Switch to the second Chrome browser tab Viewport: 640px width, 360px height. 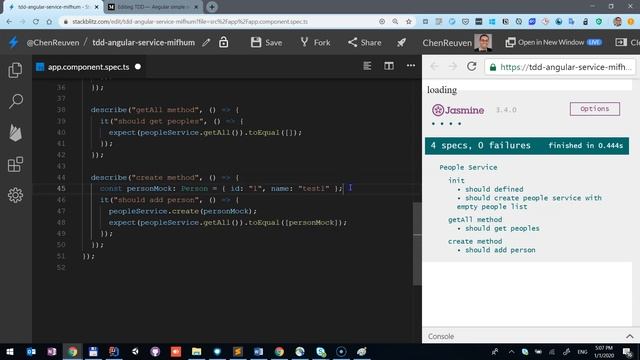point(153,7)
